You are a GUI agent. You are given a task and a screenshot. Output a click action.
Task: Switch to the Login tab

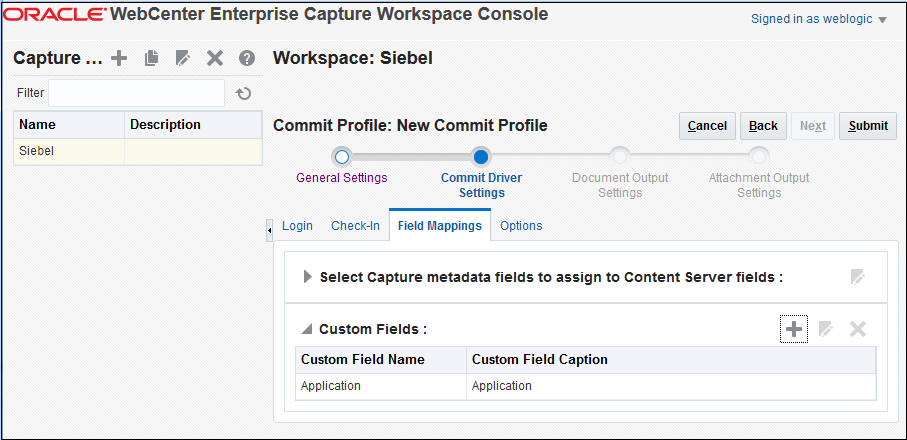pyautogui.click(x=297, y=226)
